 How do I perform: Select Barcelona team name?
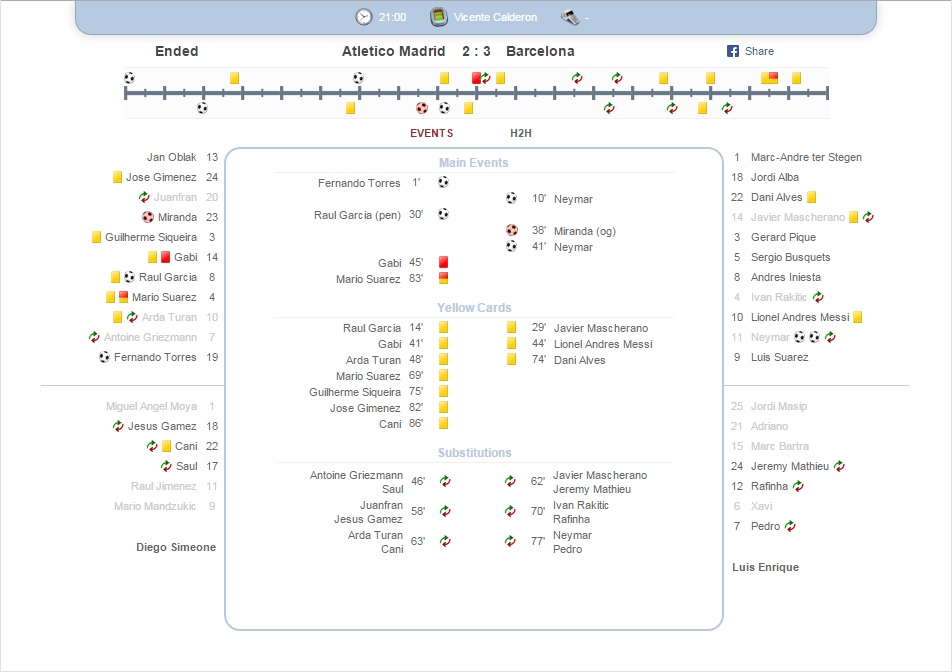point(540,51)
